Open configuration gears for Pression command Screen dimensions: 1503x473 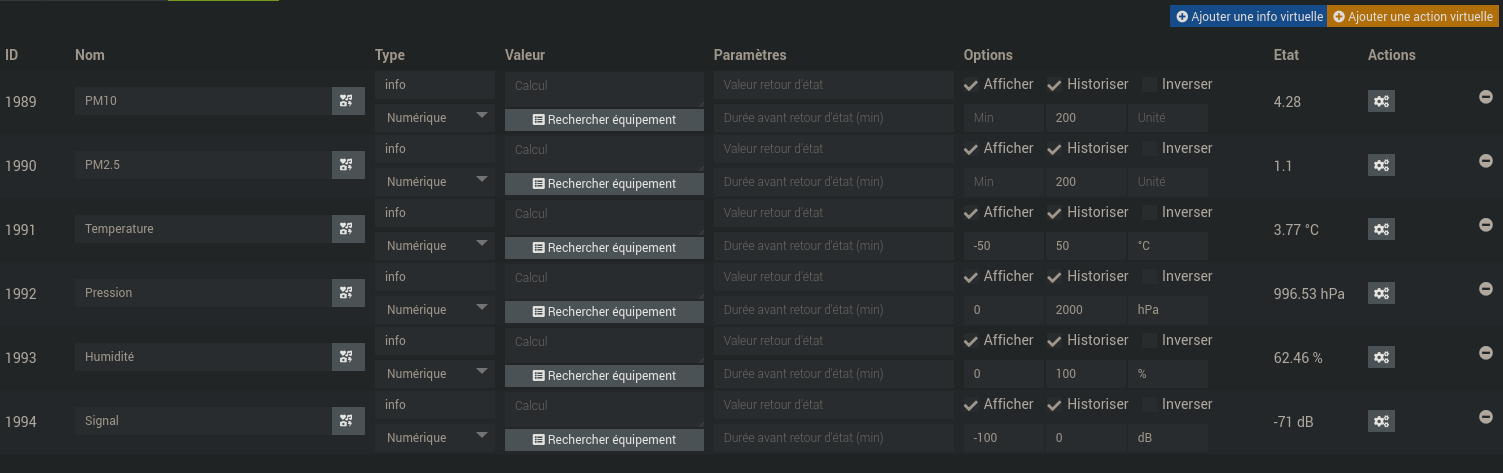(1381, 293)
